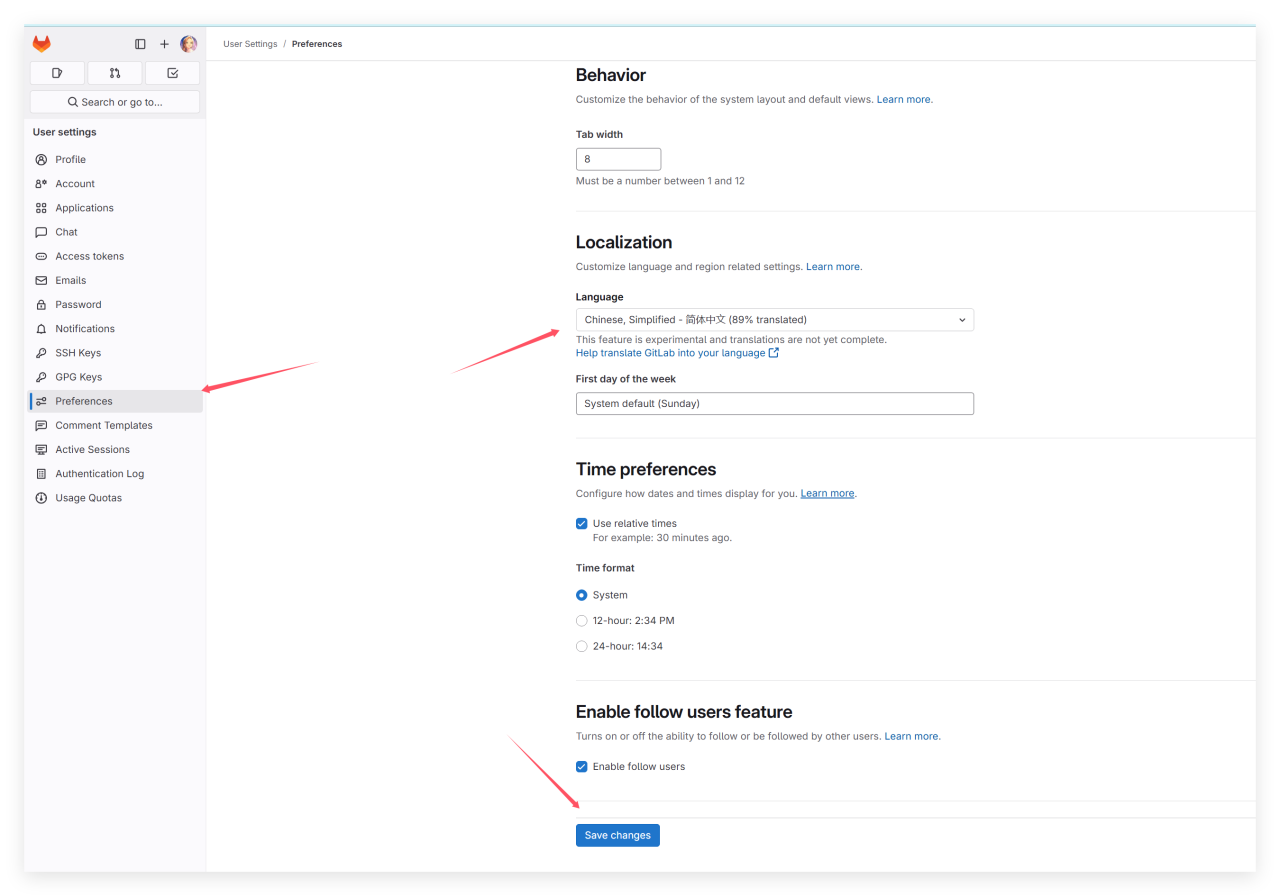Viewport: 1280px width, 896px height.
Task: Click Learn more link under Localization
Action: click(x=833, y=267)
